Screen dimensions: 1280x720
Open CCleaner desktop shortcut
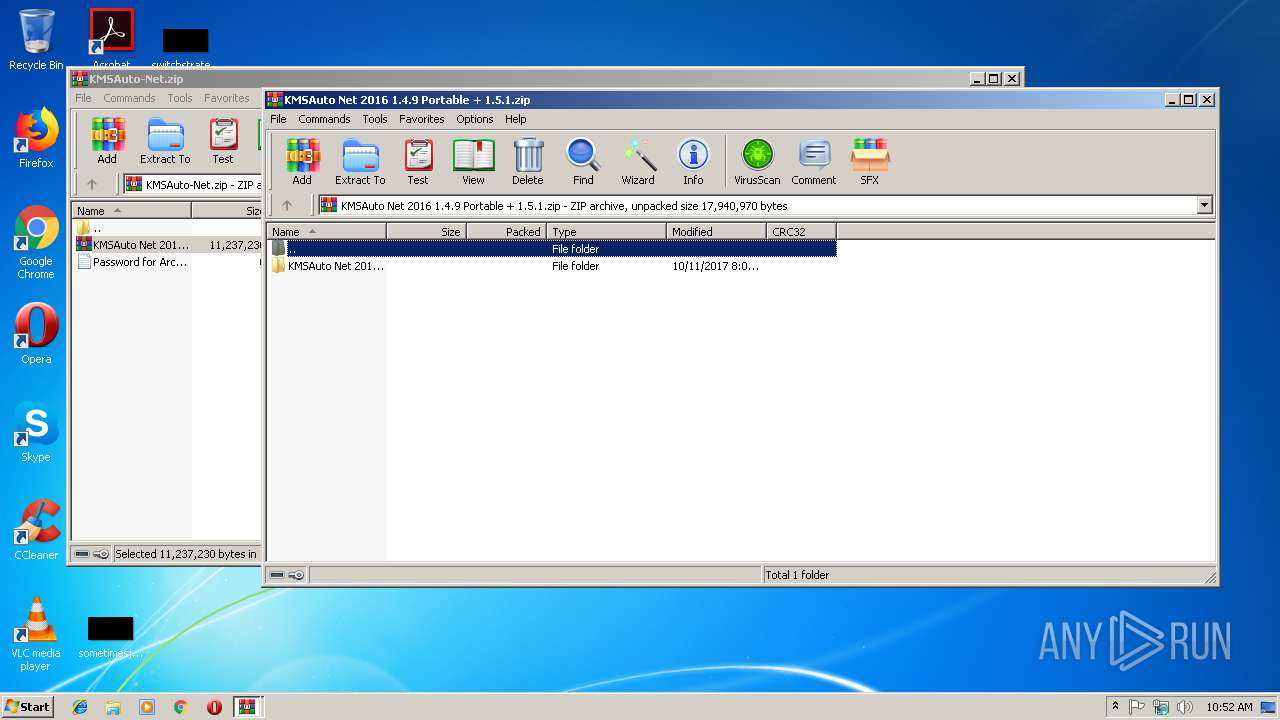tap(36, 530)
